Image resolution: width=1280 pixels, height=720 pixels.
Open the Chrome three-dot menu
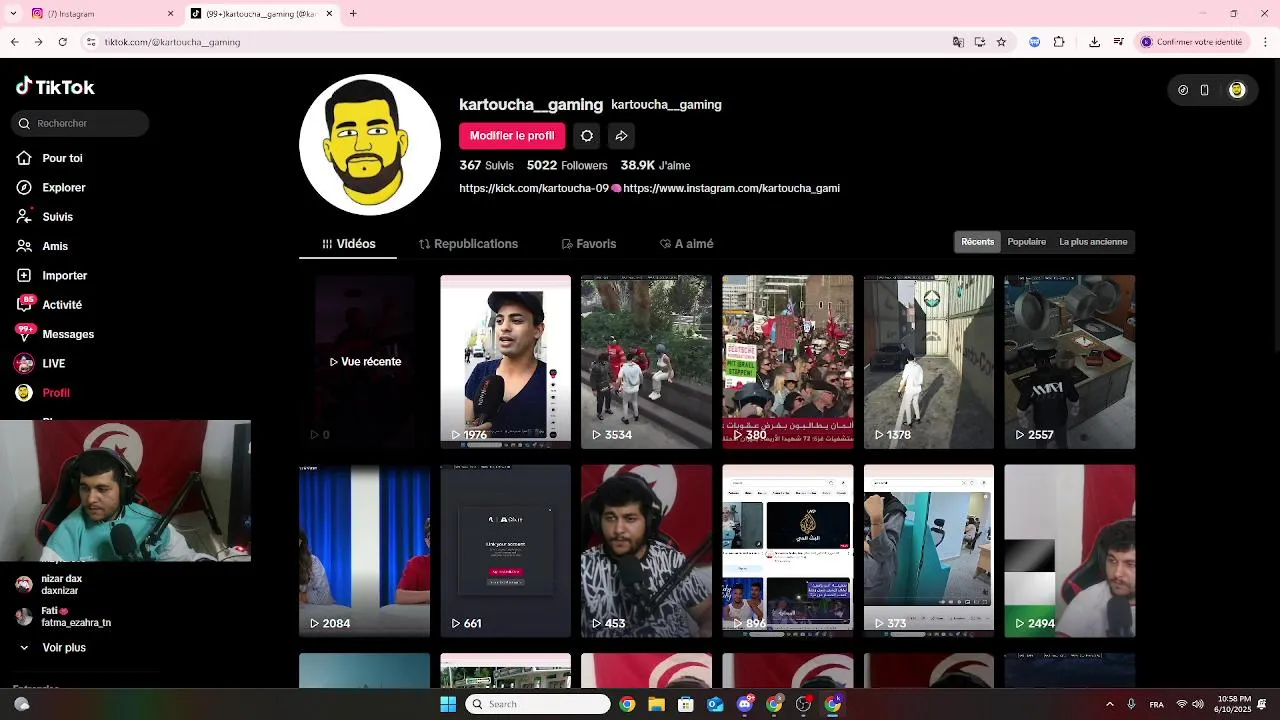click(1265, 42)
